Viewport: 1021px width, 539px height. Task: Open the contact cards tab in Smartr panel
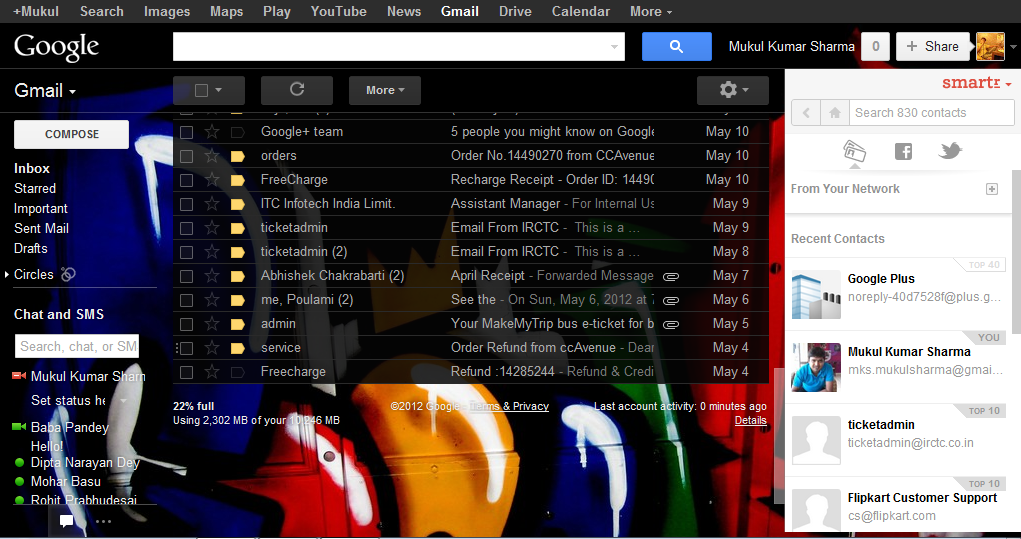click(x=854, y=151)
